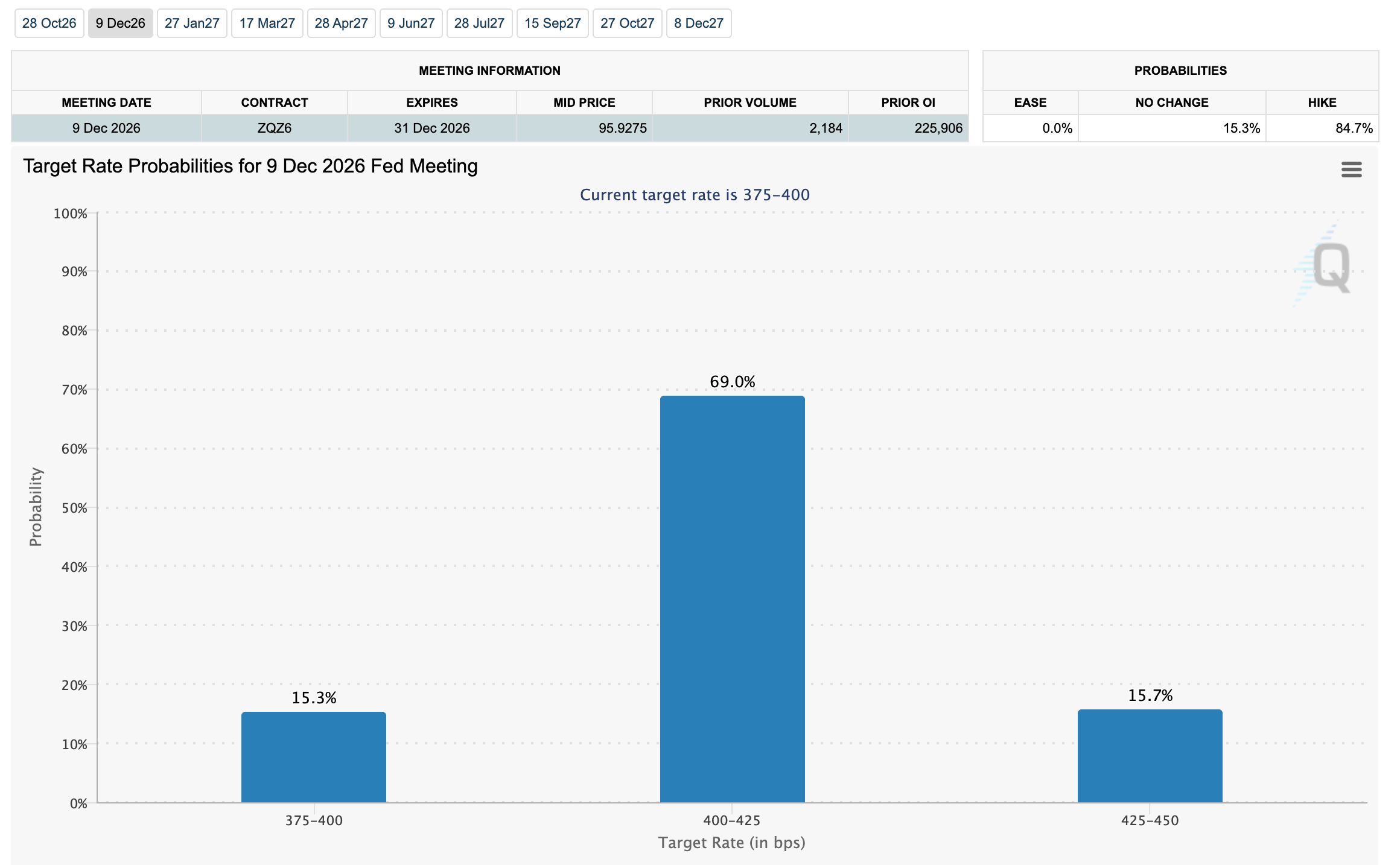The image size is (1400, 865).
Task: Click the MEETING DATE column header
Action: pos(106,103)
